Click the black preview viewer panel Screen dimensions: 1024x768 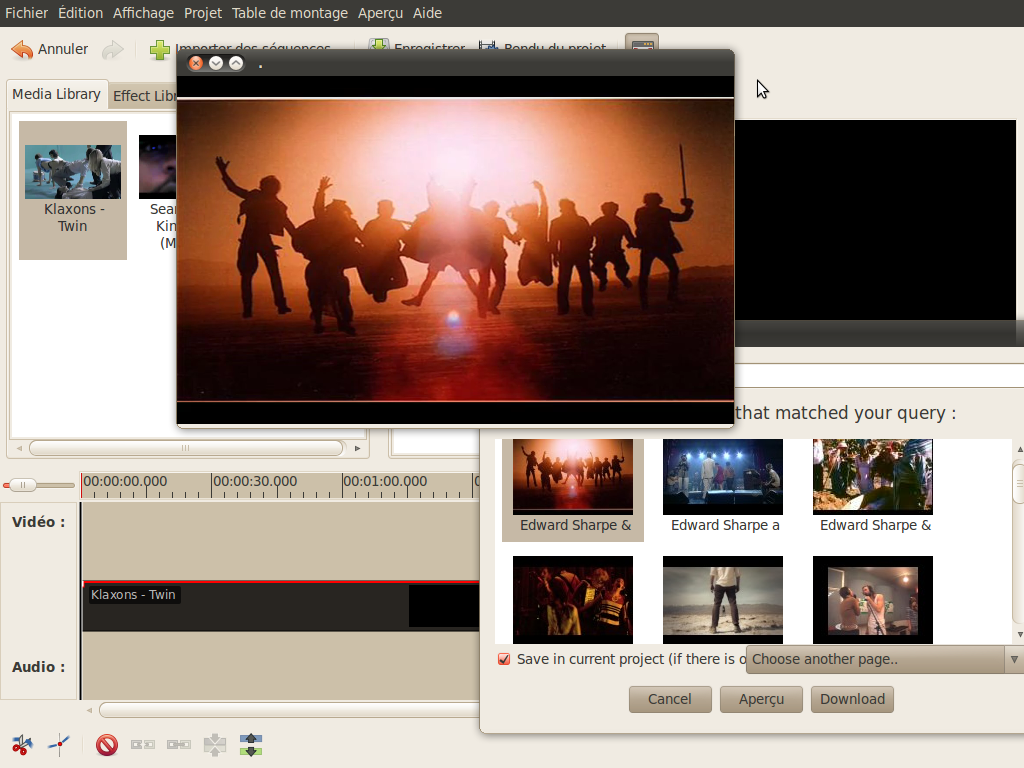pyautogui.click(x=876, y=220)
